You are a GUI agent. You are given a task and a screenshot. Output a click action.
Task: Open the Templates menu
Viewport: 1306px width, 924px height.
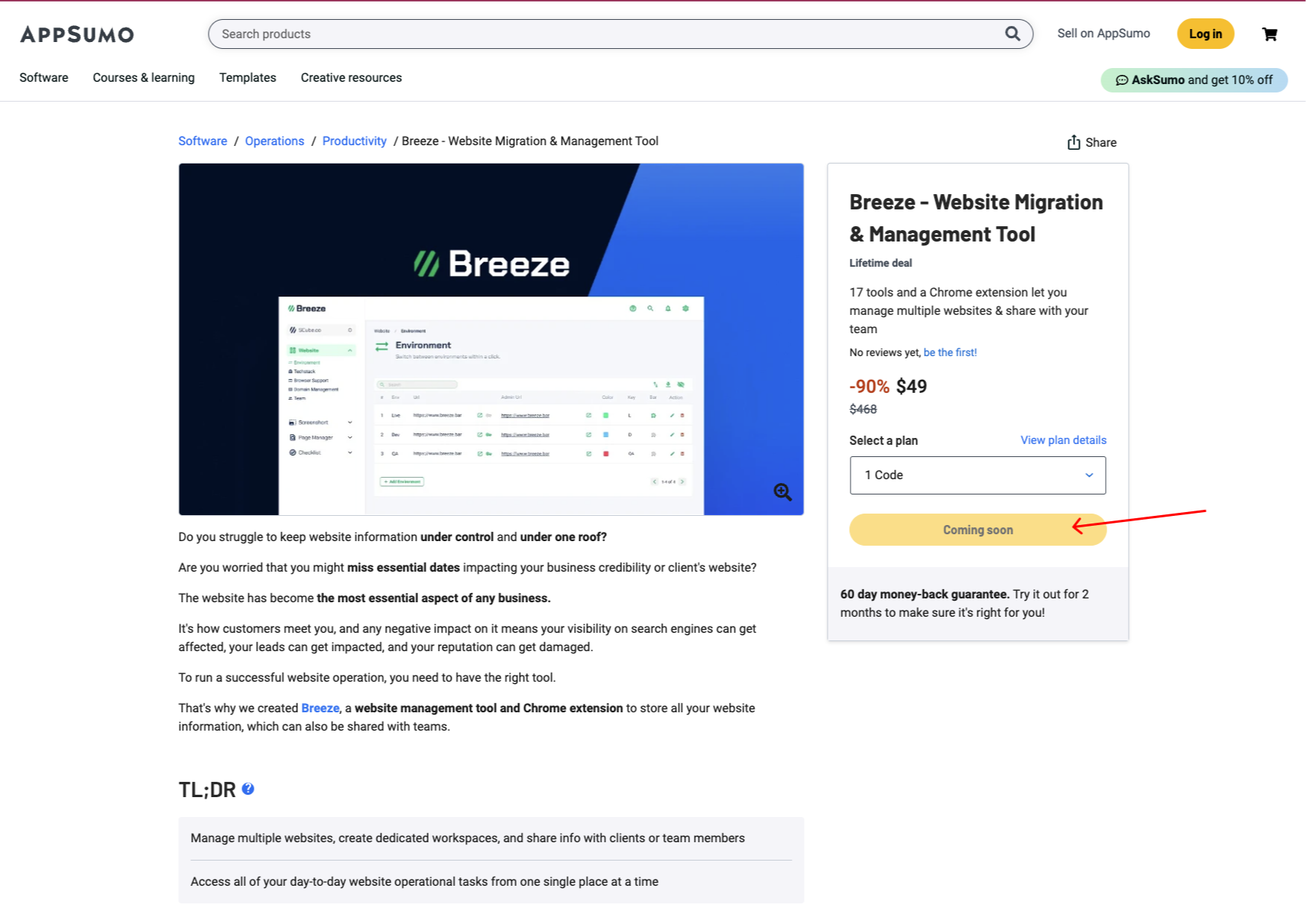[x=248, y=77]
